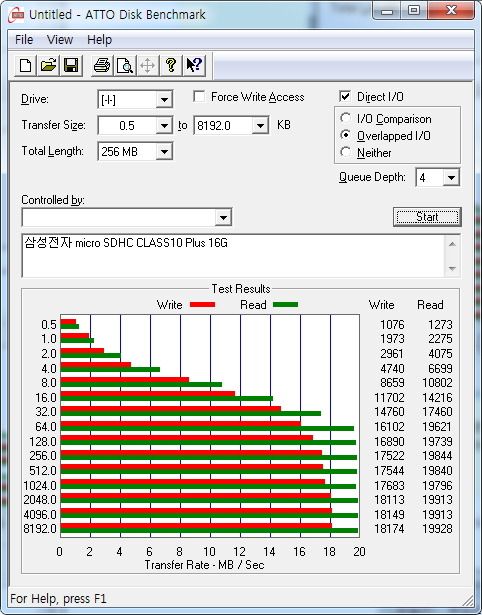Screen dimensions: 482x615
Task: Click the 2048.0 row write value 18113
Action: pos(389,500)
